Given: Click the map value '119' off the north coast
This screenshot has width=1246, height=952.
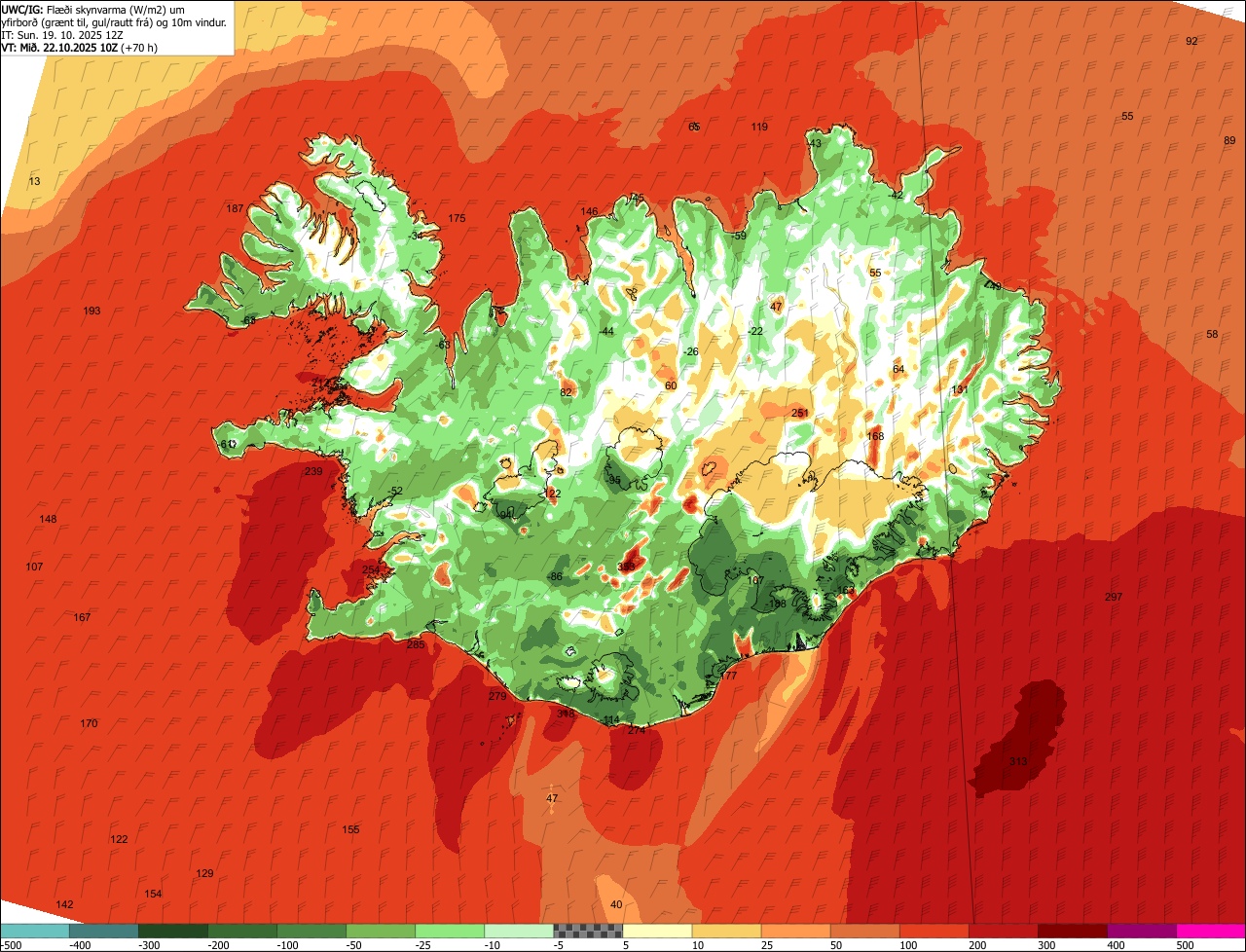Looking at the screenshot, I should click(x=759, y=127).
